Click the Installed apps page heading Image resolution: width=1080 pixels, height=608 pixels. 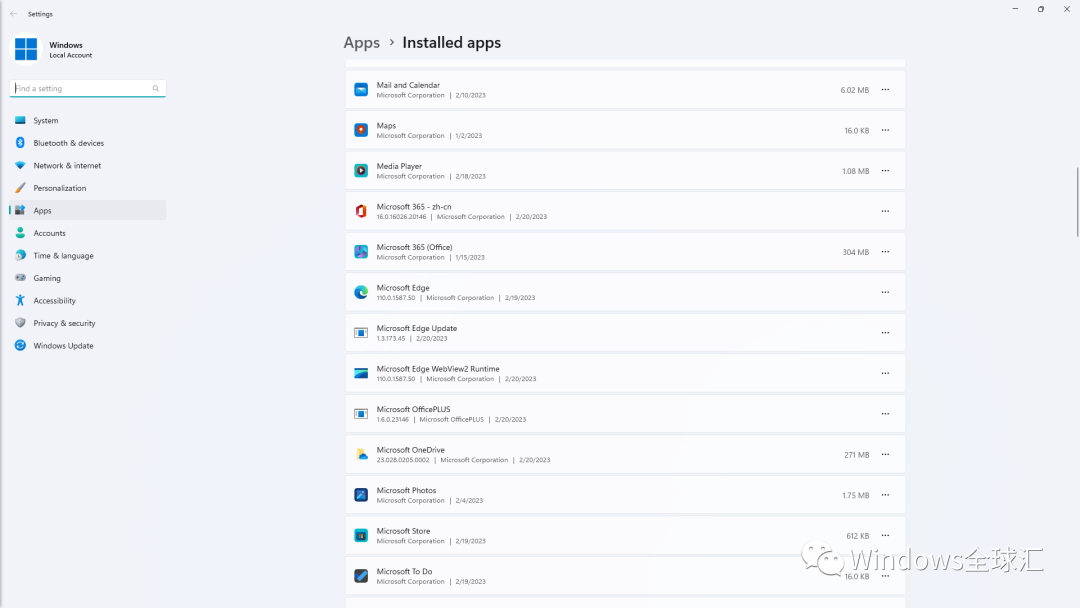click(451, 43)
